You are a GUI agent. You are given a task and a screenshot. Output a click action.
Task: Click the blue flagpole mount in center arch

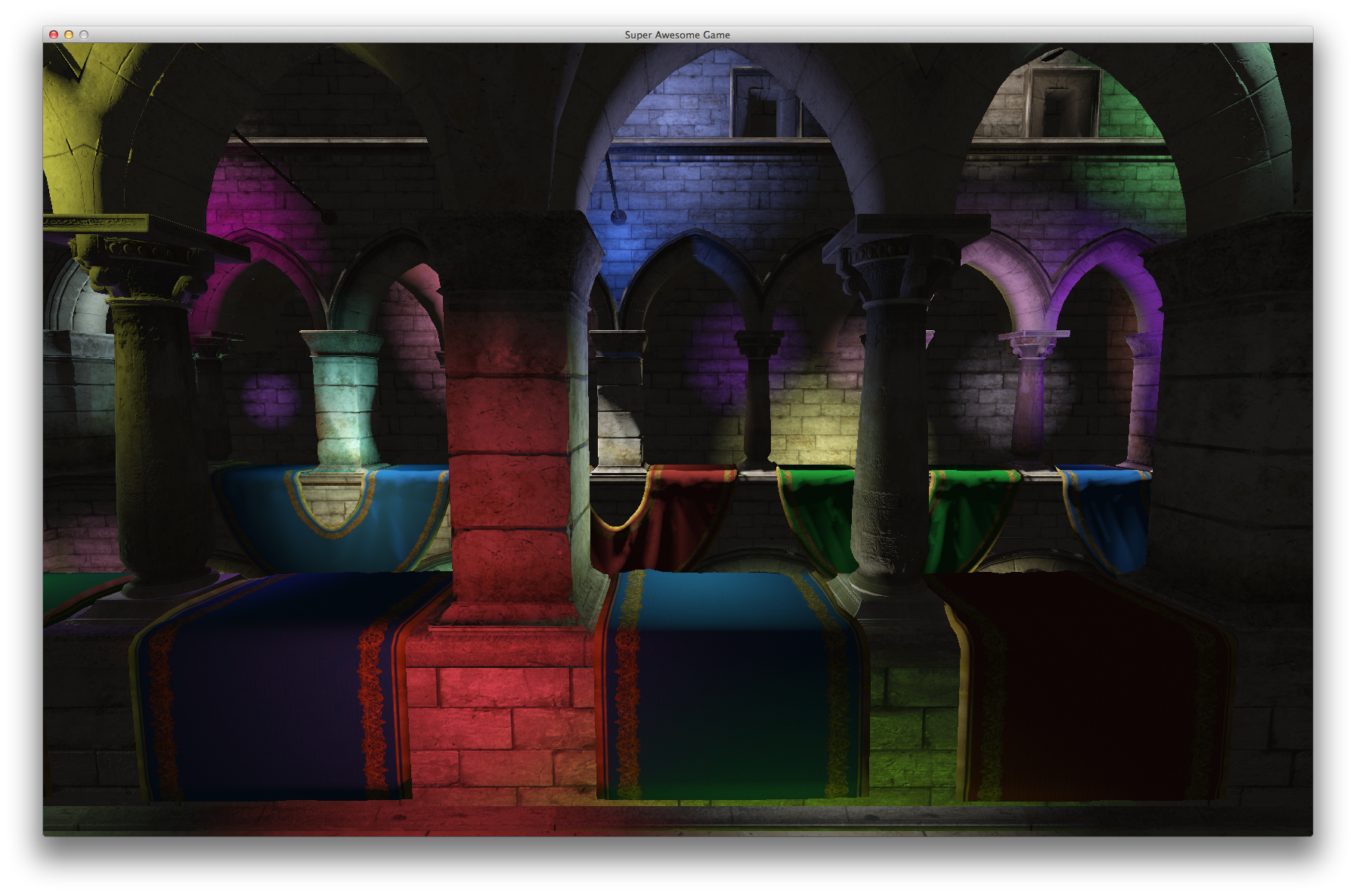(x=618, y=217)
